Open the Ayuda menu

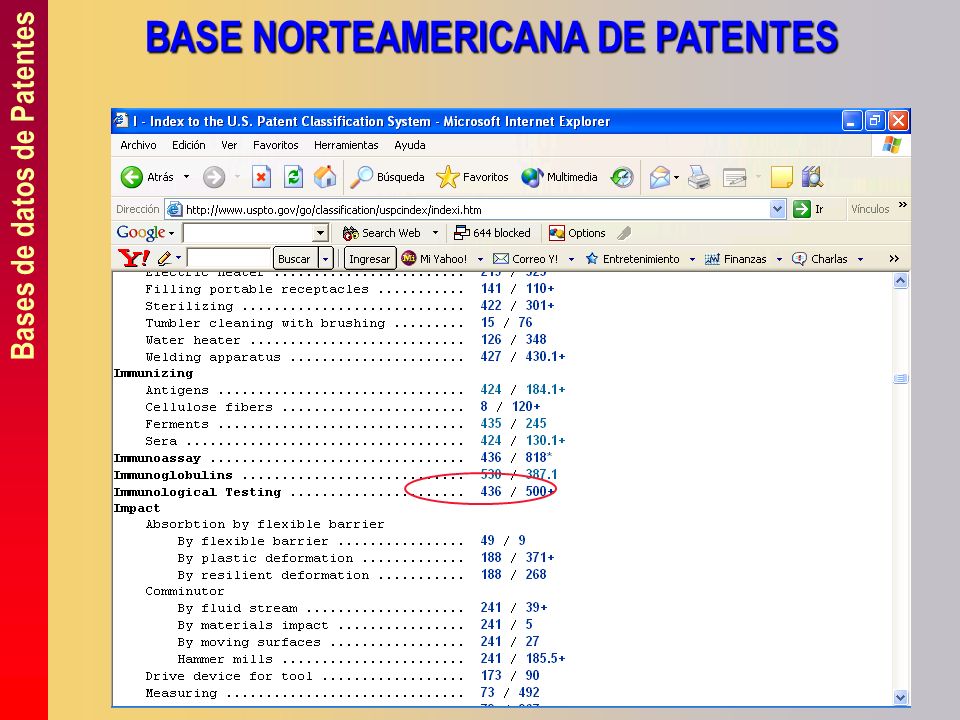tap(410, 145)
